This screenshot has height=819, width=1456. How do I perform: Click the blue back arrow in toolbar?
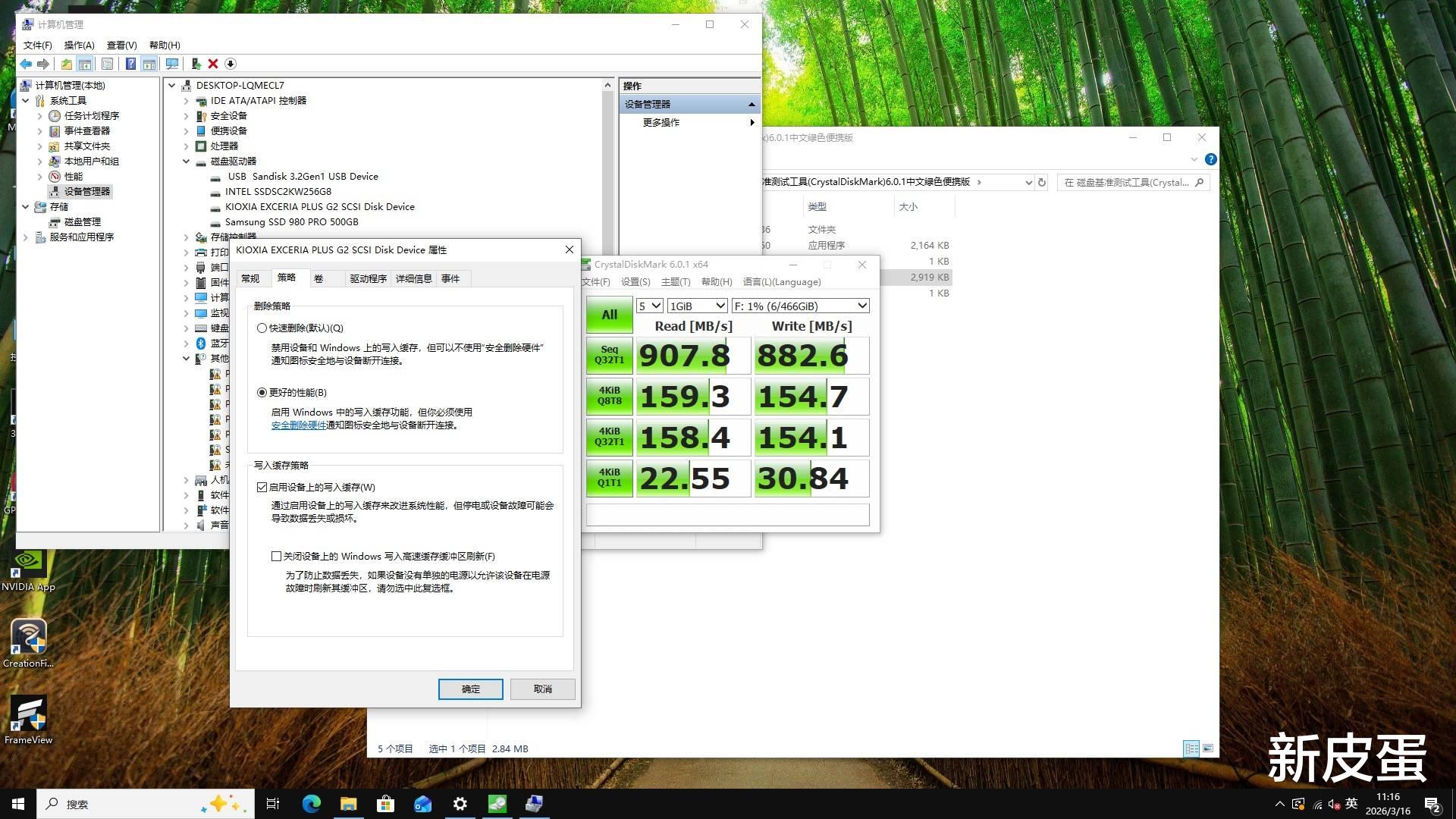pos(26,64)
